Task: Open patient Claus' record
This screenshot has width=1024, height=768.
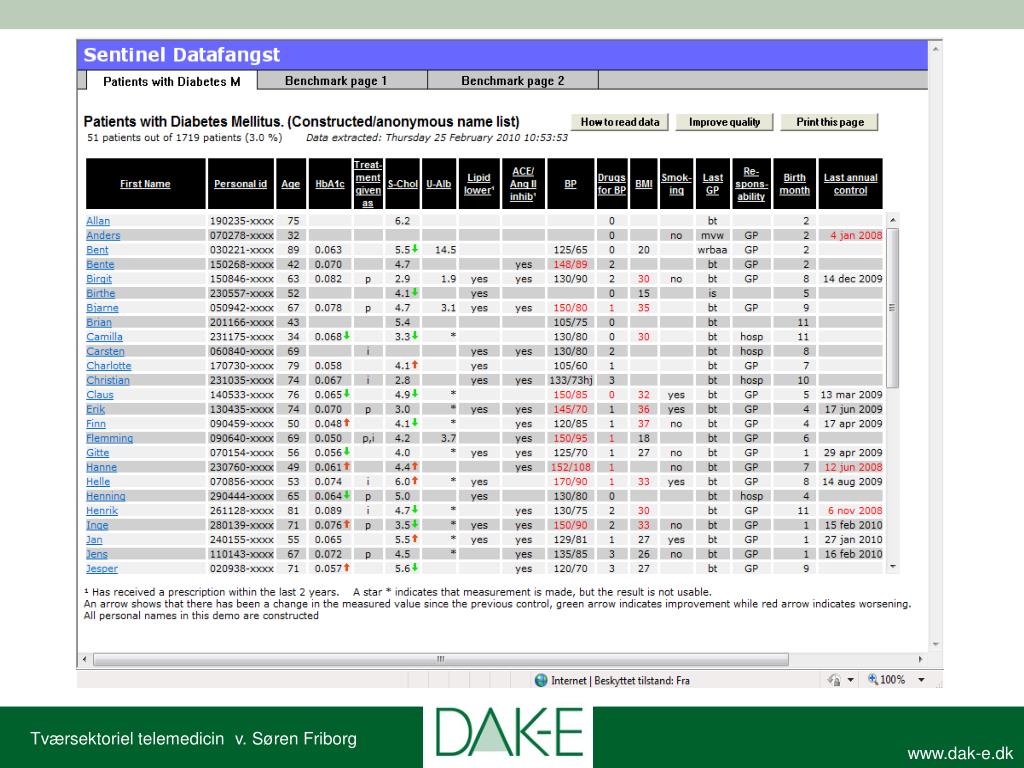Action: click(100, 394)
